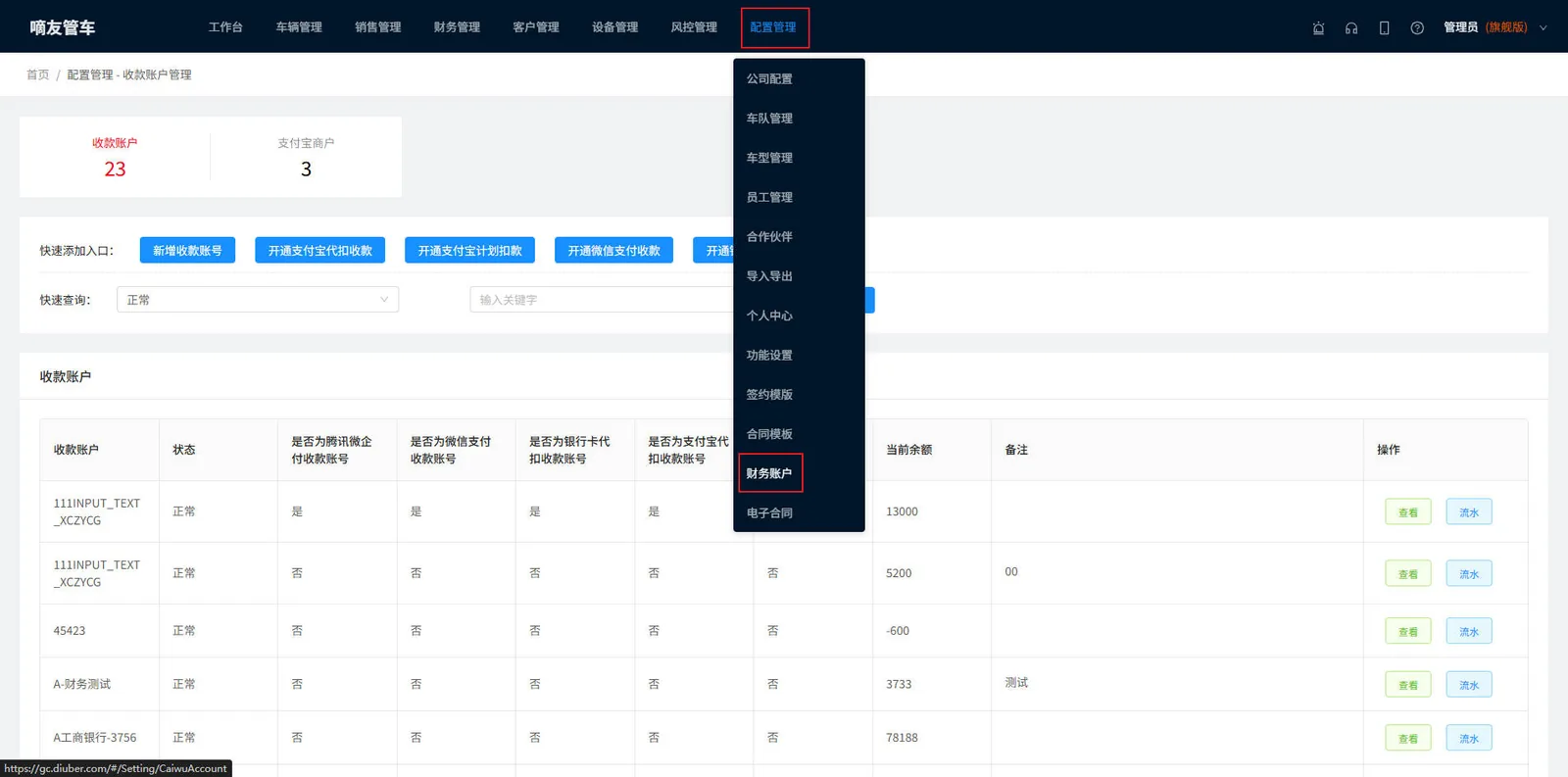This screenshot has width=1568, height=777.
Task: Click the 新增收款账号 button
Action: [187, 250]
